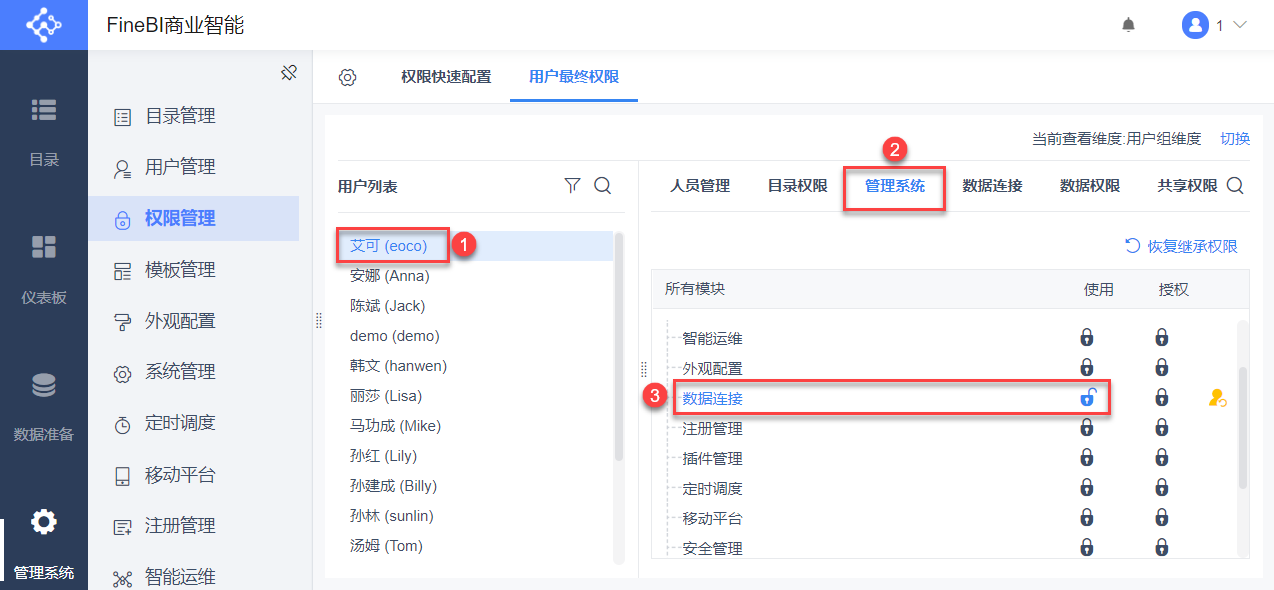Image resolution: width=1274 pixels, height=590 pixels.
Task: Open the 共享权限 tab
Action: [1187, 186]
